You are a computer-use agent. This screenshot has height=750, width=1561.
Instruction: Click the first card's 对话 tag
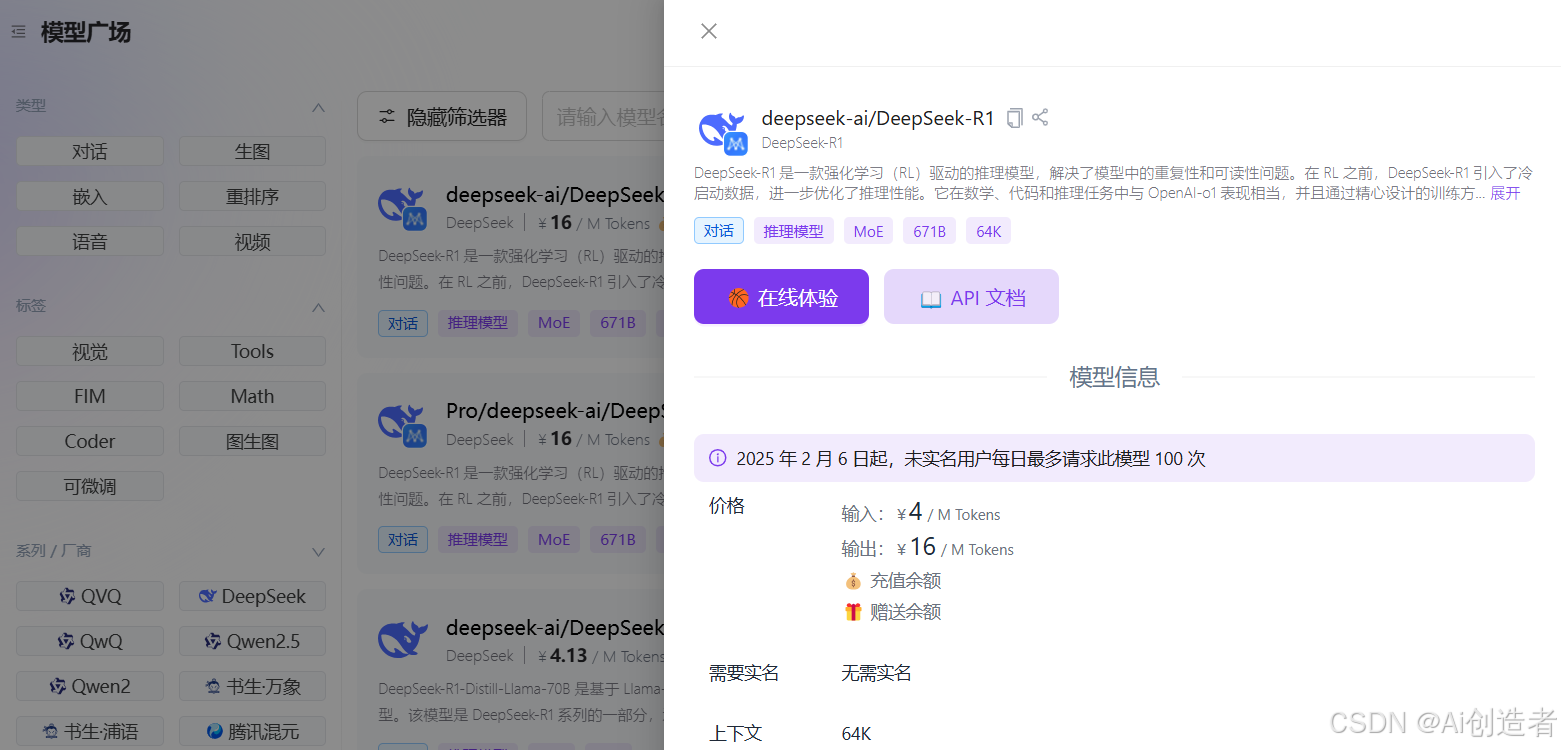403,323
